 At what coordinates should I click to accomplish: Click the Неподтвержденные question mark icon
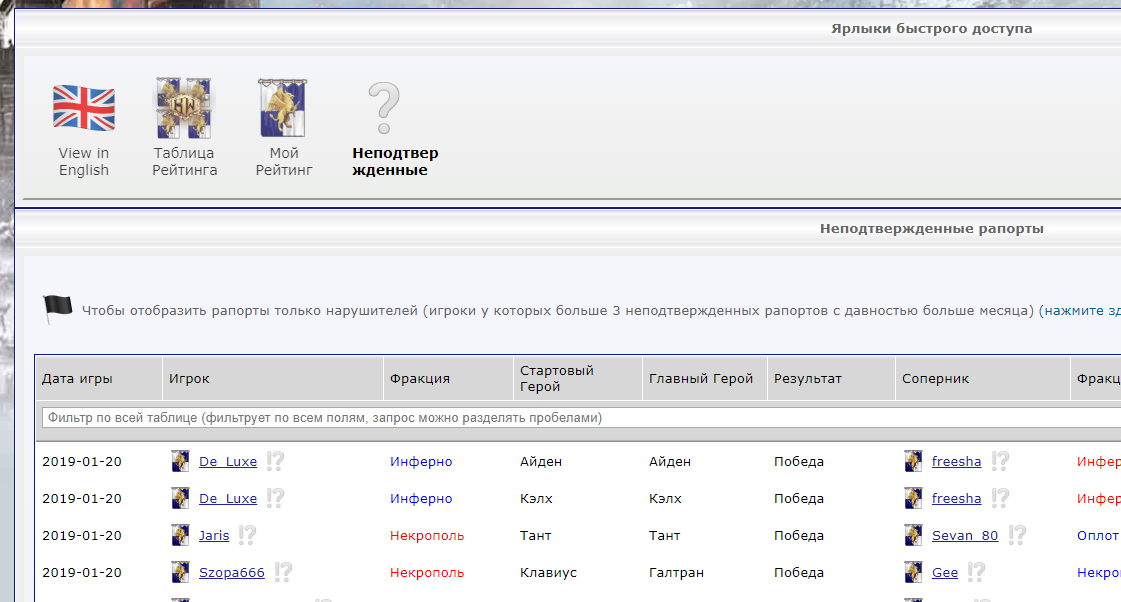(x=384, y=108)
